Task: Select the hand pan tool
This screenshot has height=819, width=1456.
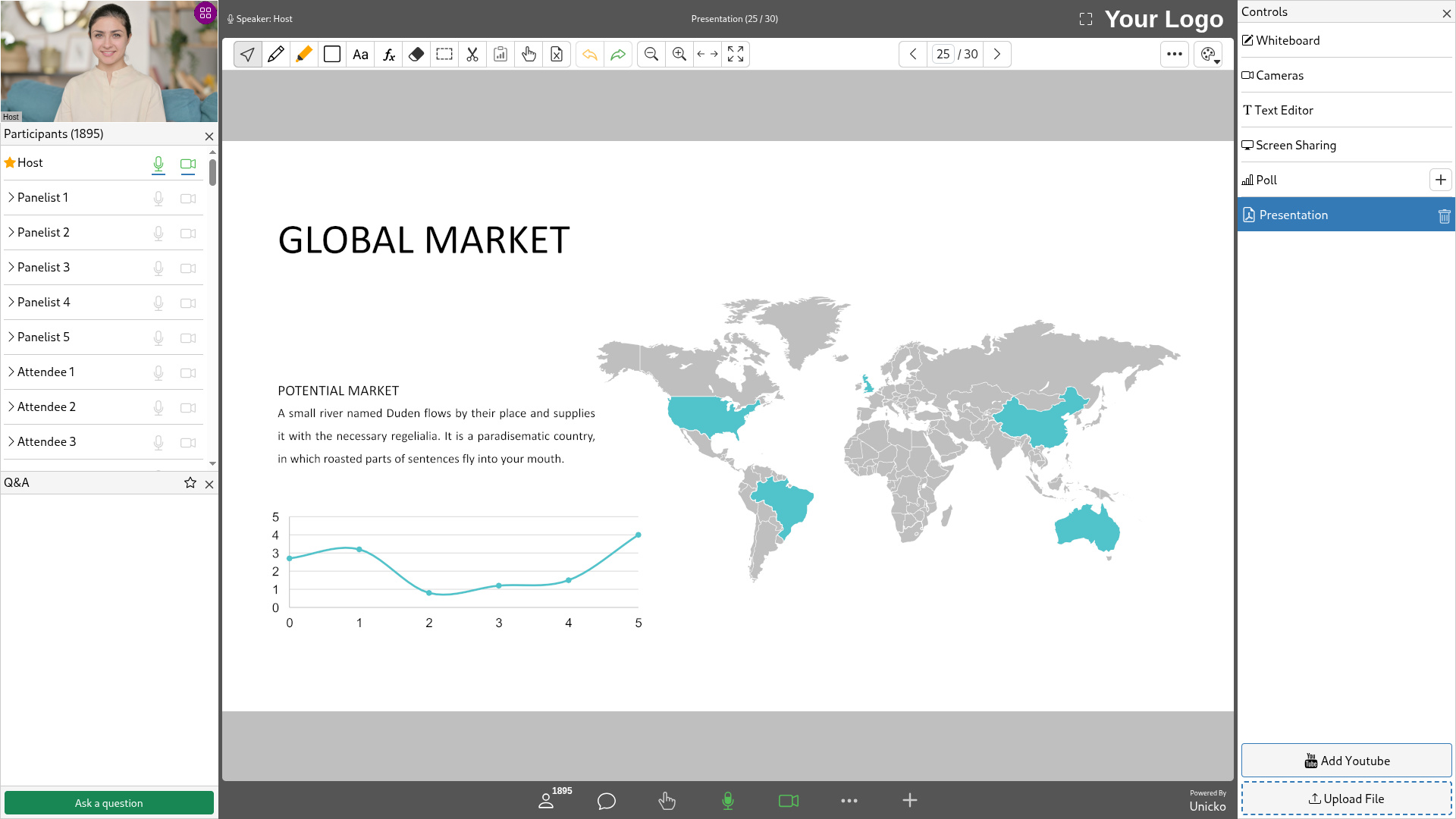Action: pos(529,54)
